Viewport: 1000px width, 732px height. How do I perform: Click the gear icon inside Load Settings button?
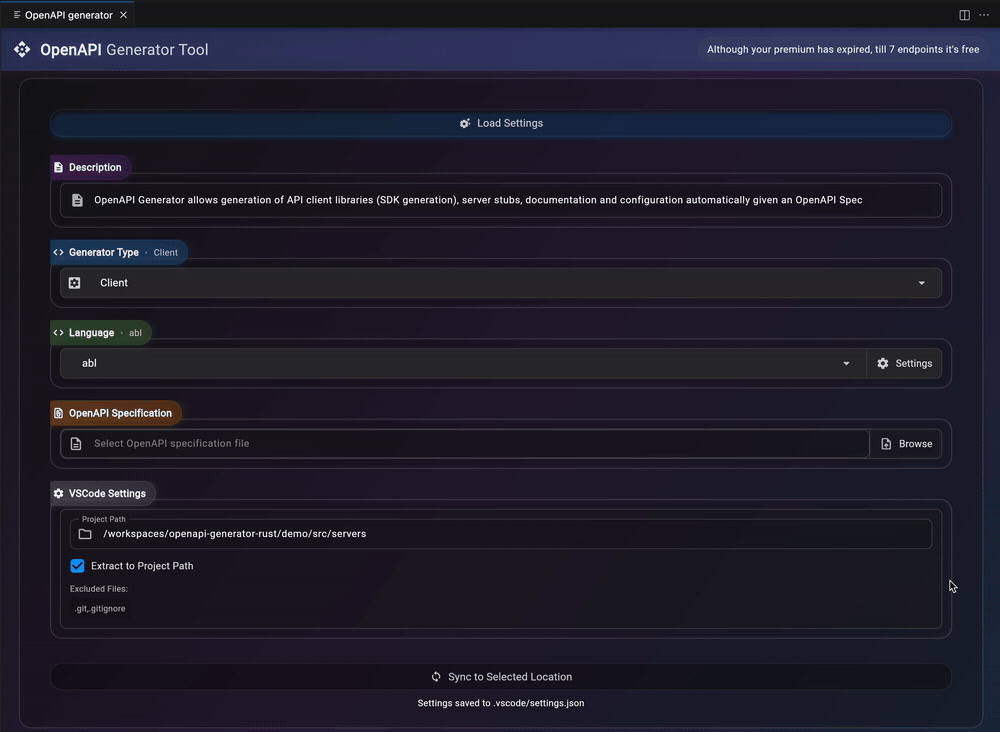[x=465, y=123]
